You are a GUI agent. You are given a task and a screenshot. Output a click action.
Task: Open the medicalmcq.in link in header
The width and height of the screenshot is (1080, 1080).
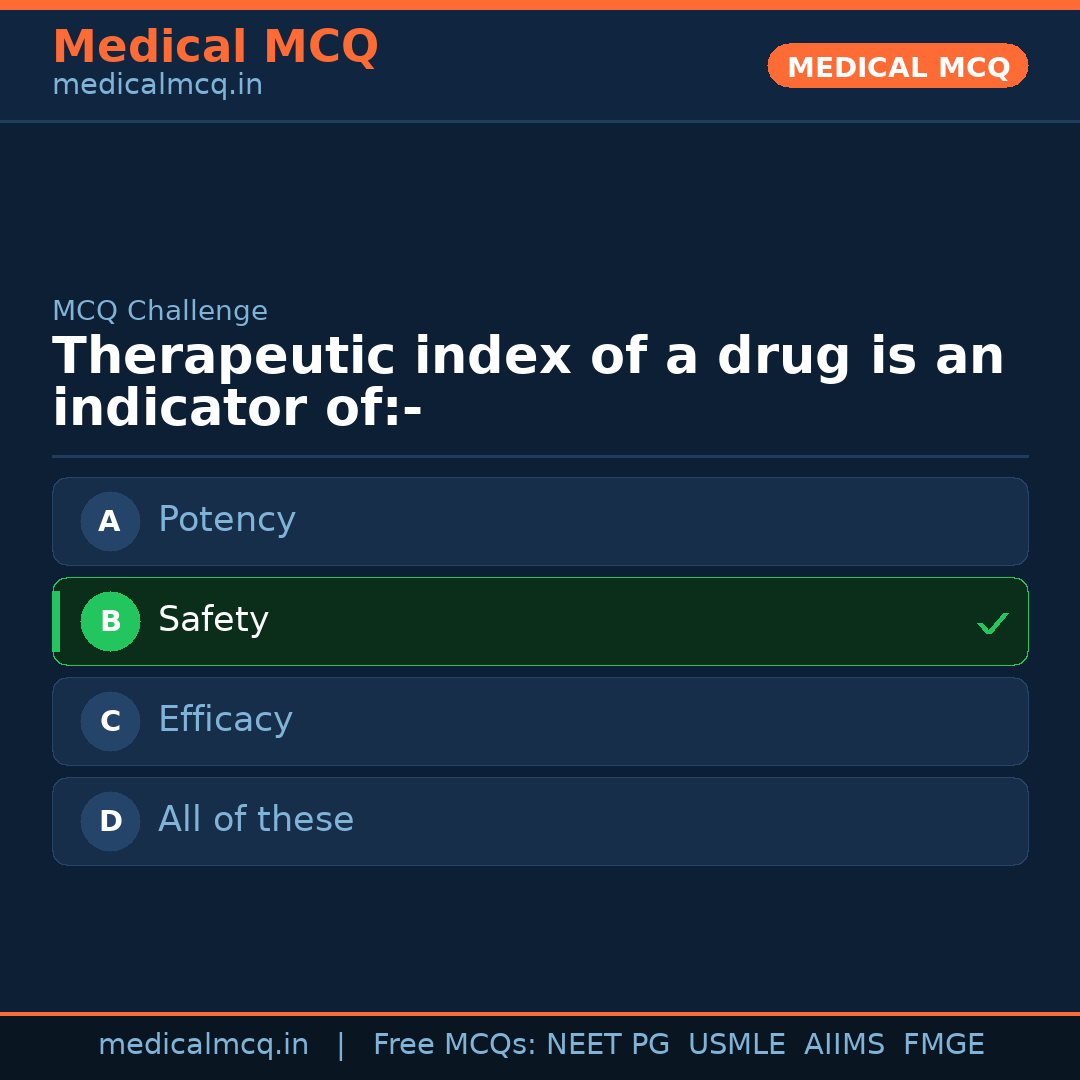(x=157, y=86)
